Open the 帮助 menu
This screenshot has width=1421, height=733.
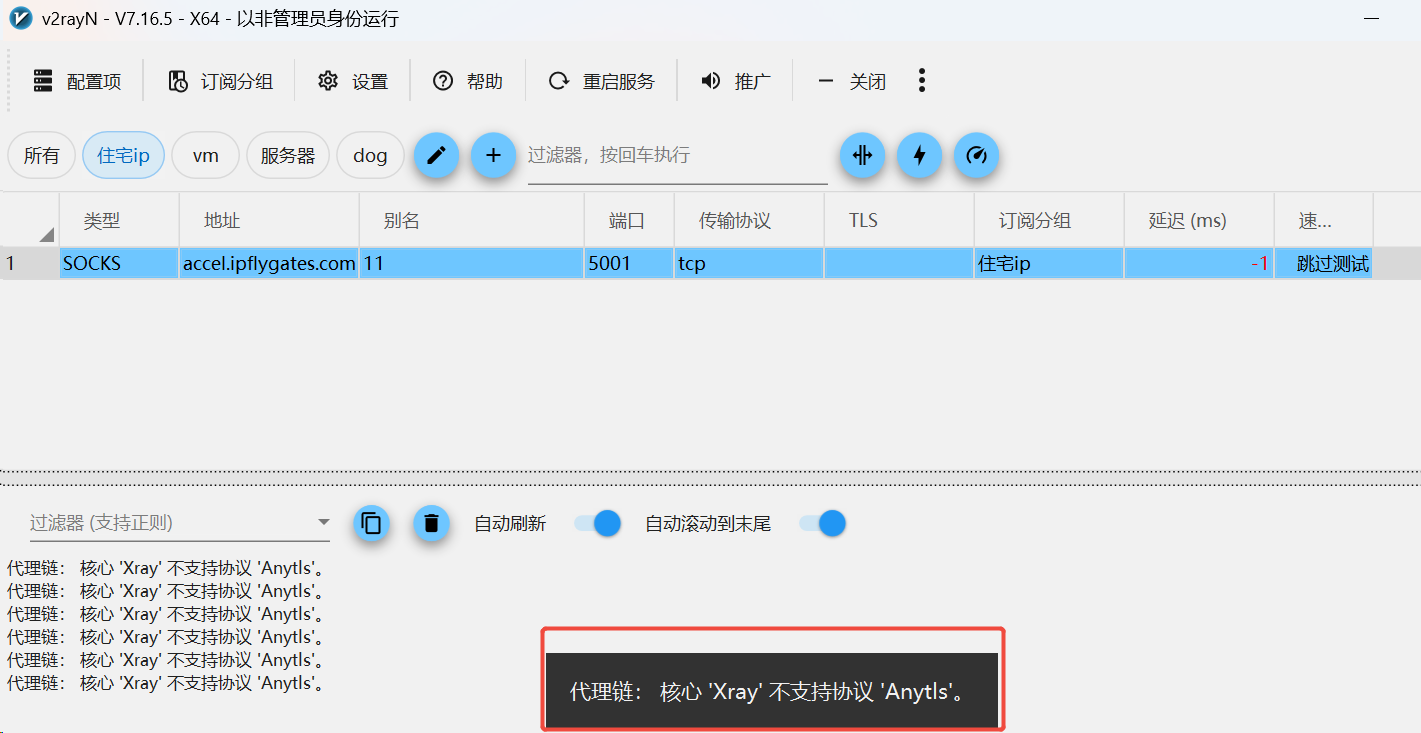[x=467, y=81]
